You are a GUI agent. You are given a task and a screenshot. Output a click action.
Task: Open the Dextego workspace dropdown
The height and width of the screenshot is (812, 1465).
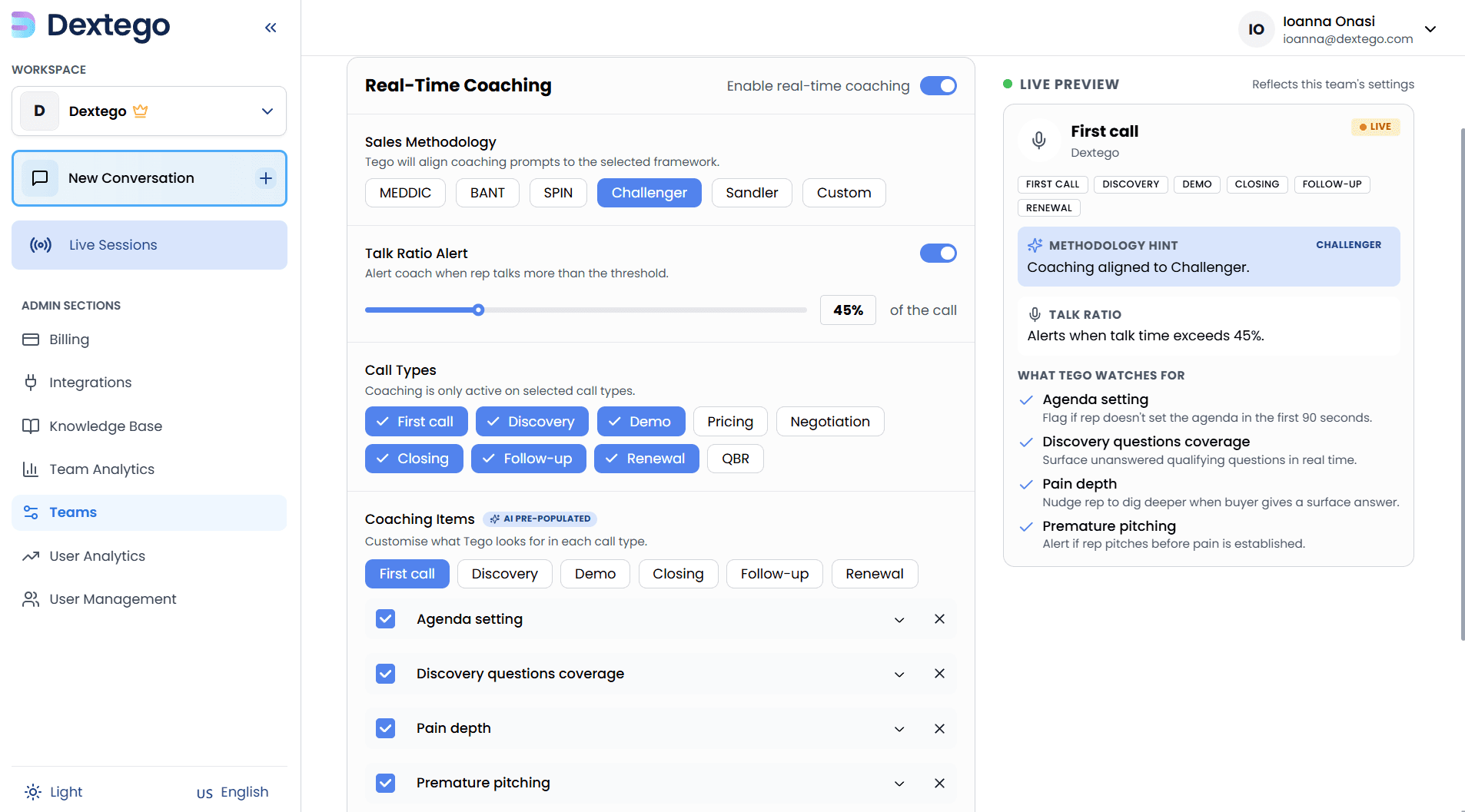tap(149, 111)
